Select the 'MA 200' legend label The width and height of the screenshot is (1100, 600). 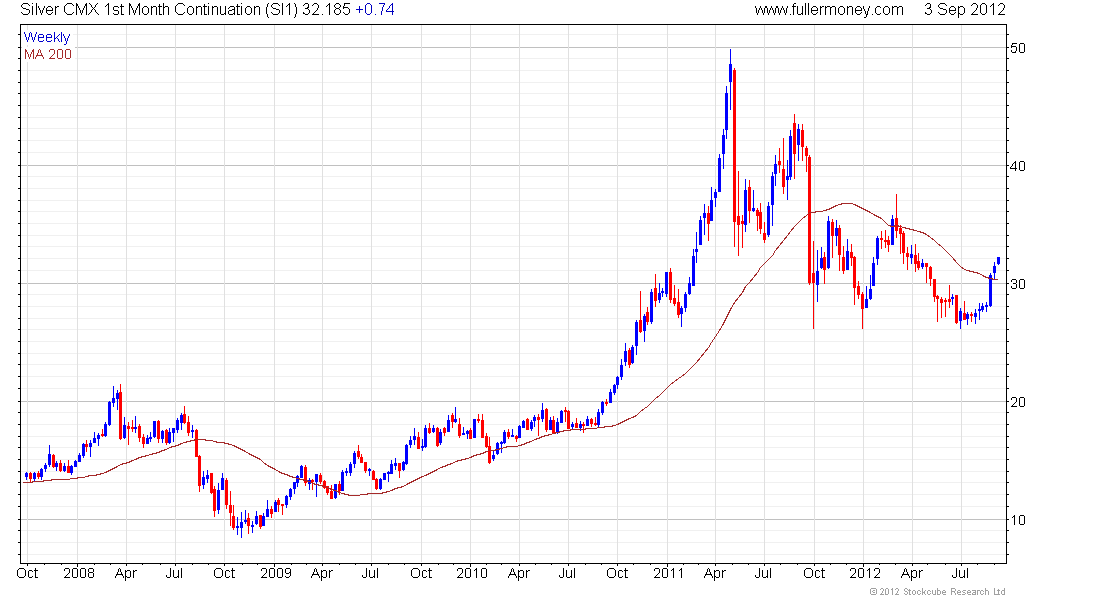point(48,54)
